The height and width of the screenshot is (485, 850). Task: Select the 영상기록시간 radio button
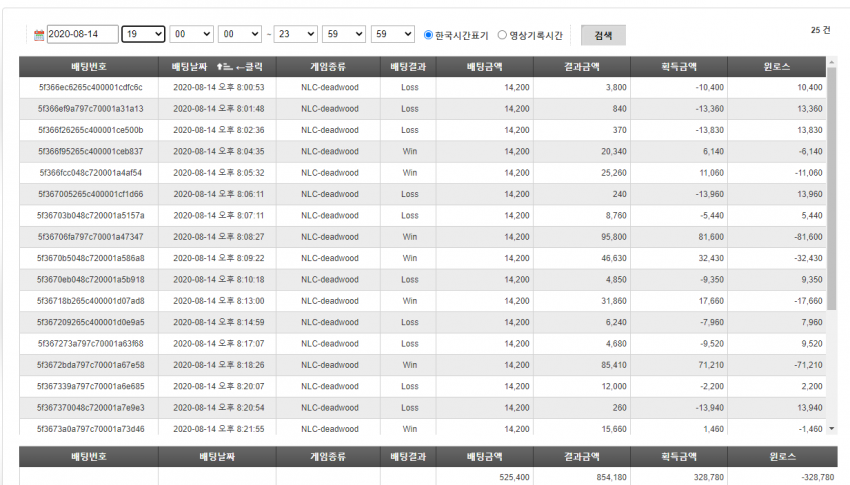[502, 35]
